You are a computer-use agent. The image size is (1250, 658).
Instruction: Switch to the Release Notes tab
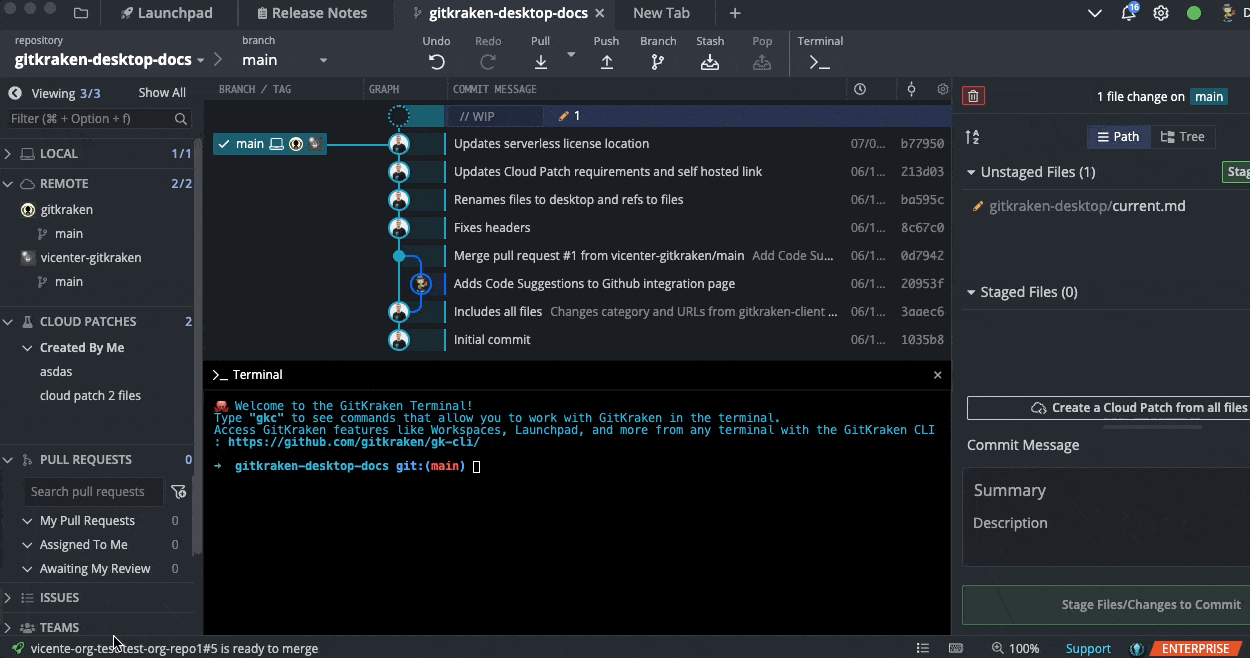click(312, 13)
